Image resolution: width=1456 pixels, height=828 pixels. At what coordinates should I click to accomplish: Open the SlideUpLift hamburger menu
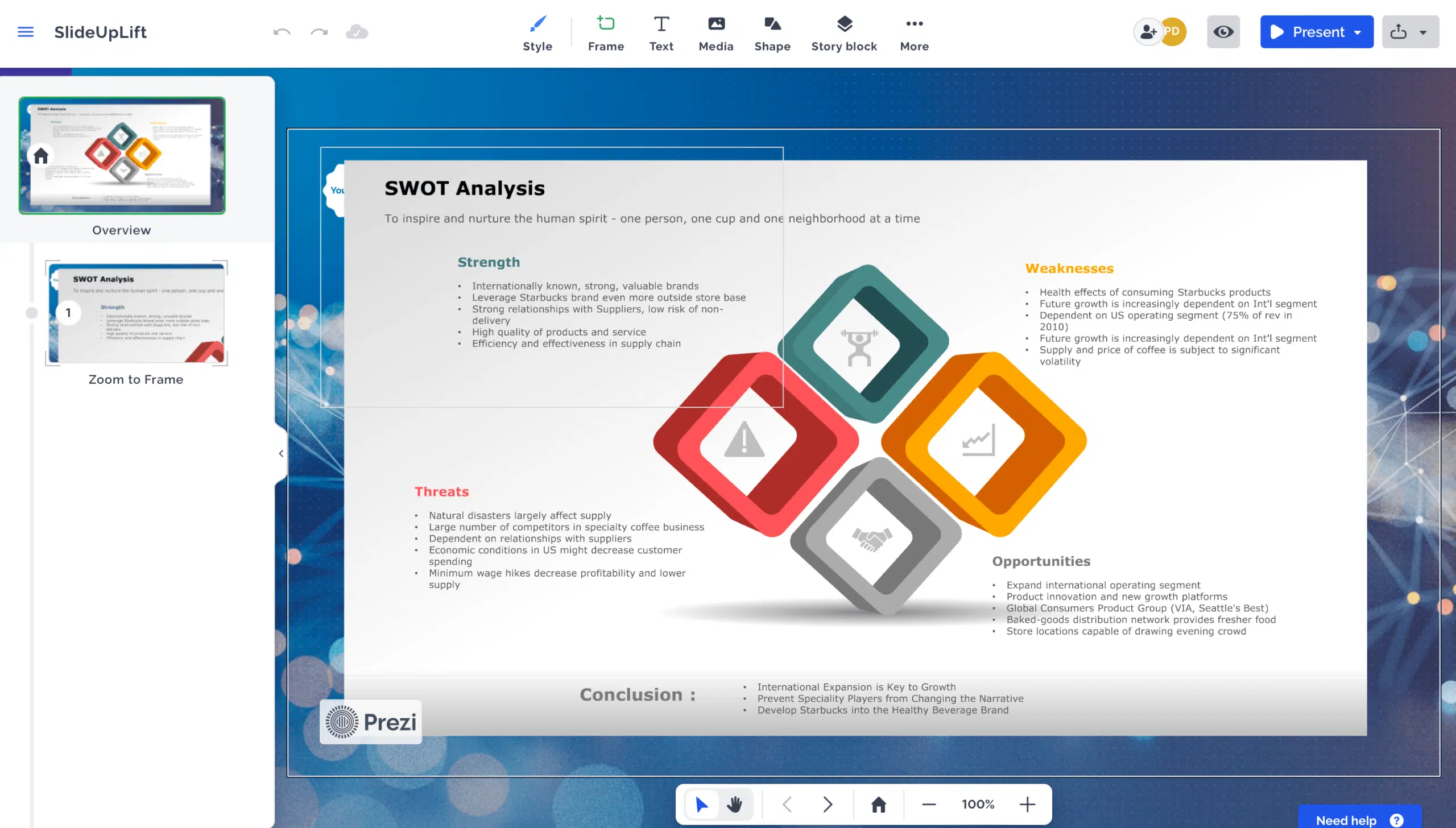click(x=27, y=32)
